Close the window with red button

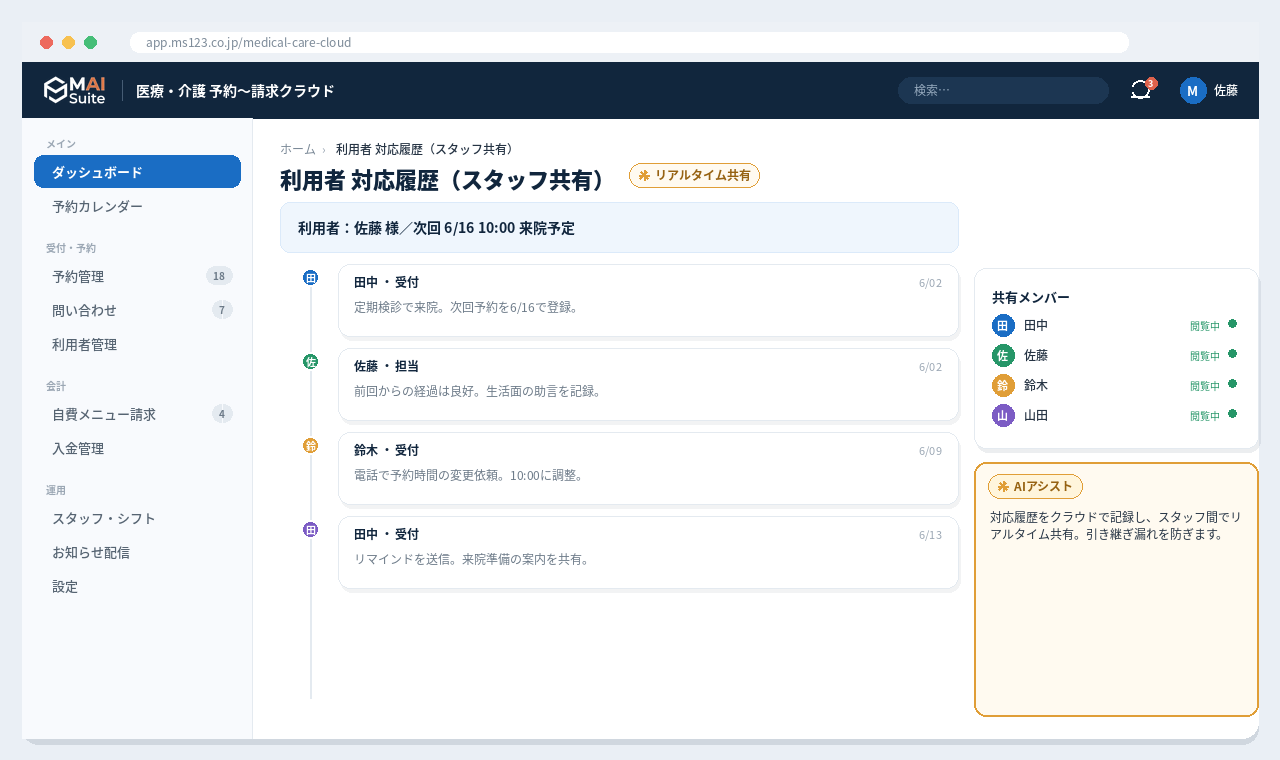[46, 42]
